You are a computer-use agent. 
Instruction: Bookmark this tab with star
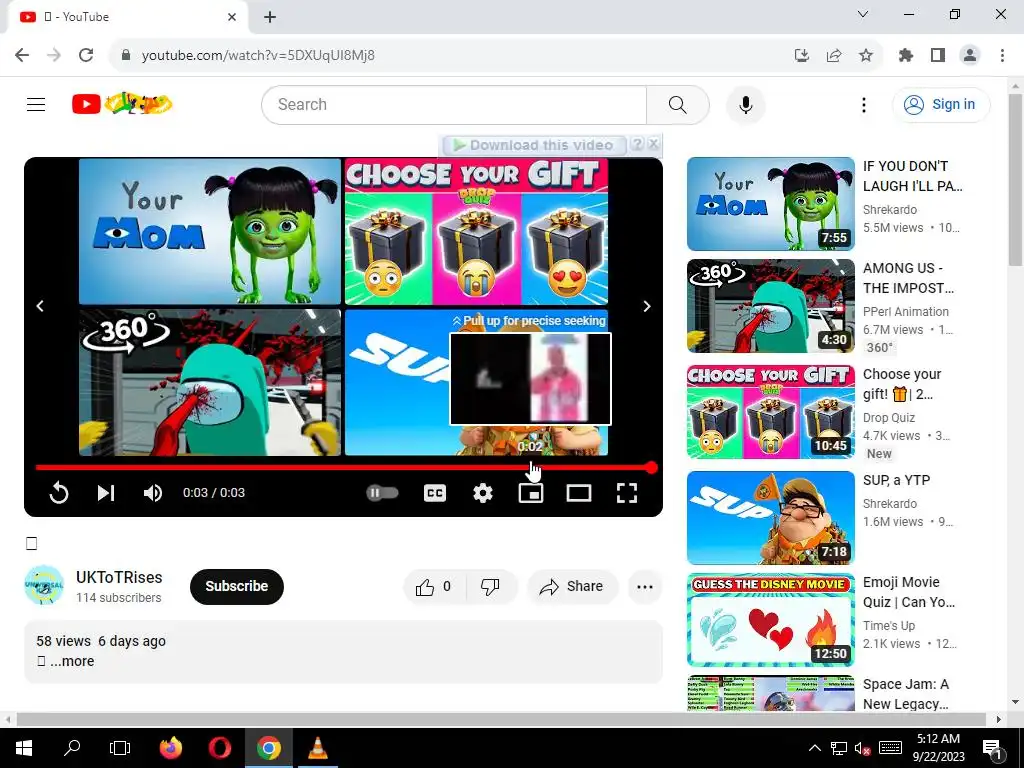click(x=866, y=56)
